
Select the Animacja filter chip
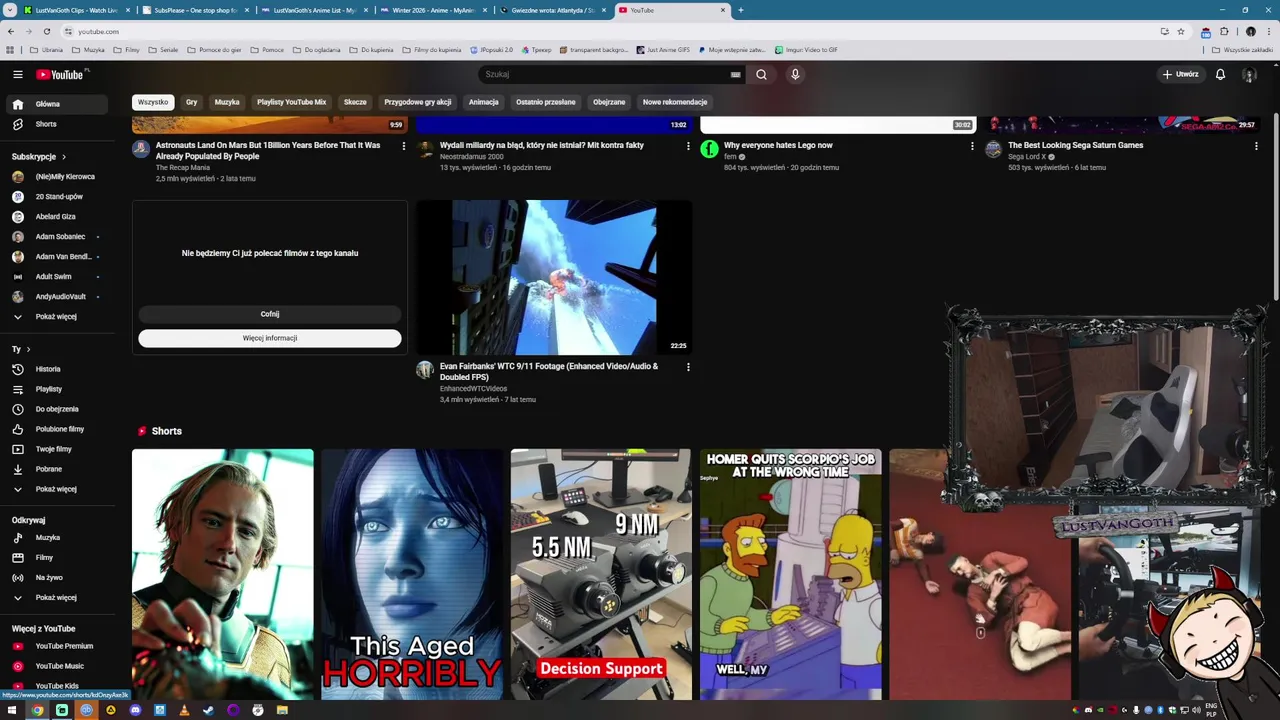tap(483, 102)
